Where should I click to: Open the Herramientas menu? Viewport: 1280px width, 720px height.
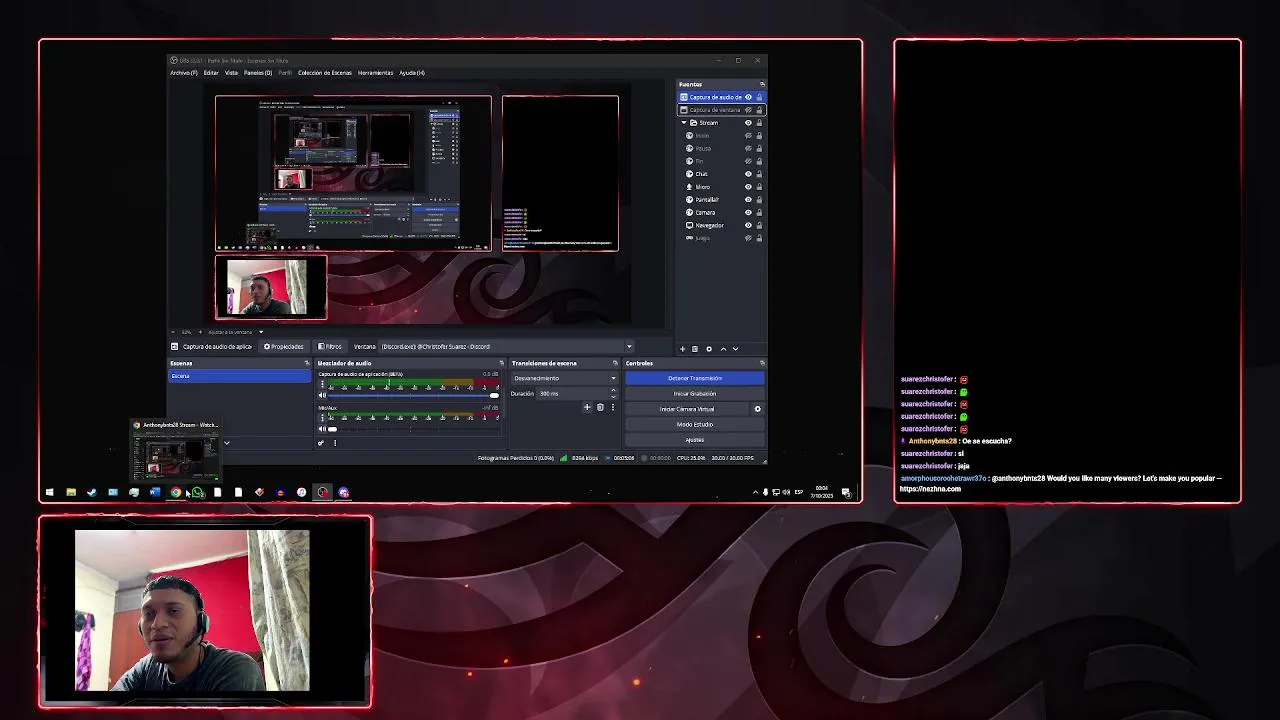375,73
